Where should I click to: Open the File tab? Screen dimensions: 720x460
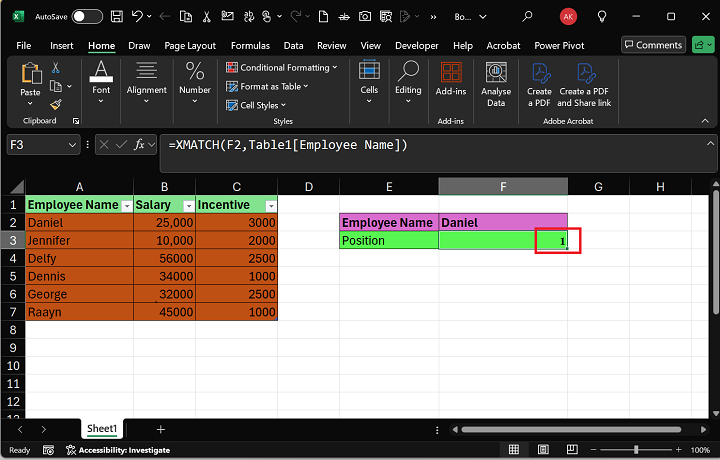[x=23, y=45]
